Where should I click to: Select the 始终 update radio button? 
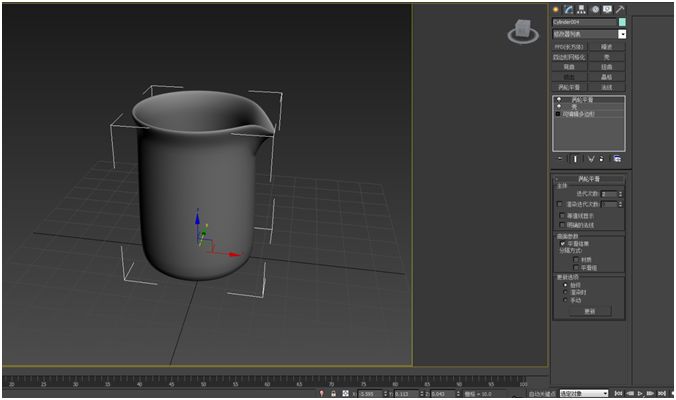565,285
